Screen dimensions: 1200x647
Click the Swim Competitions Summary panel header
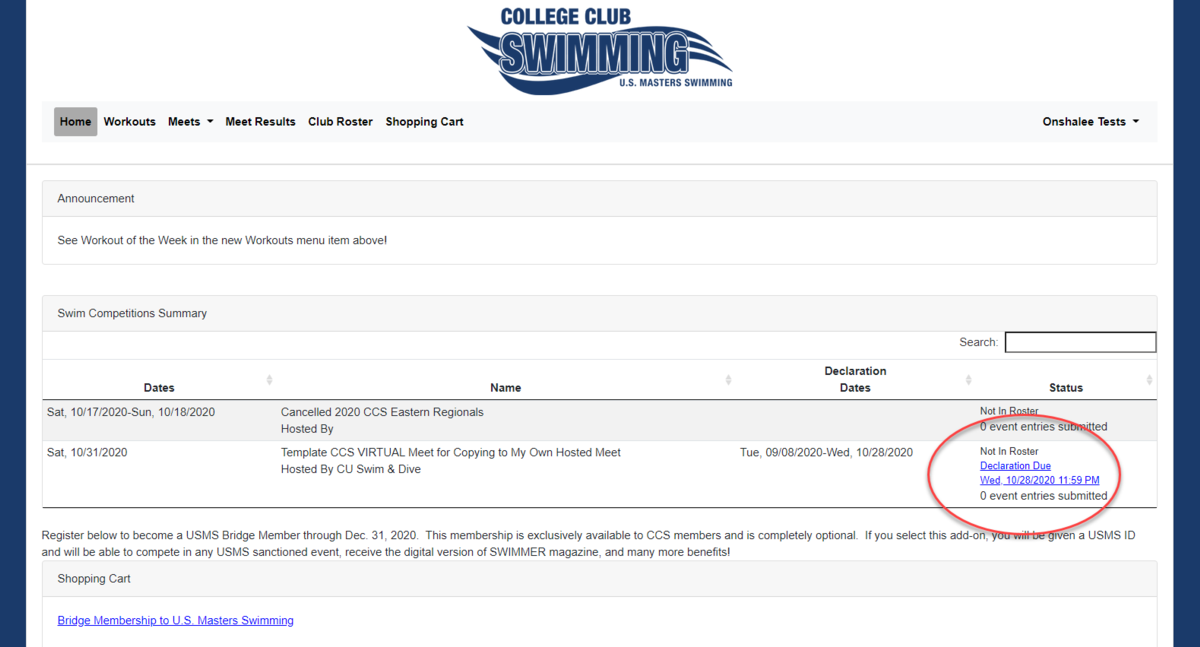[x=599, y=313]
